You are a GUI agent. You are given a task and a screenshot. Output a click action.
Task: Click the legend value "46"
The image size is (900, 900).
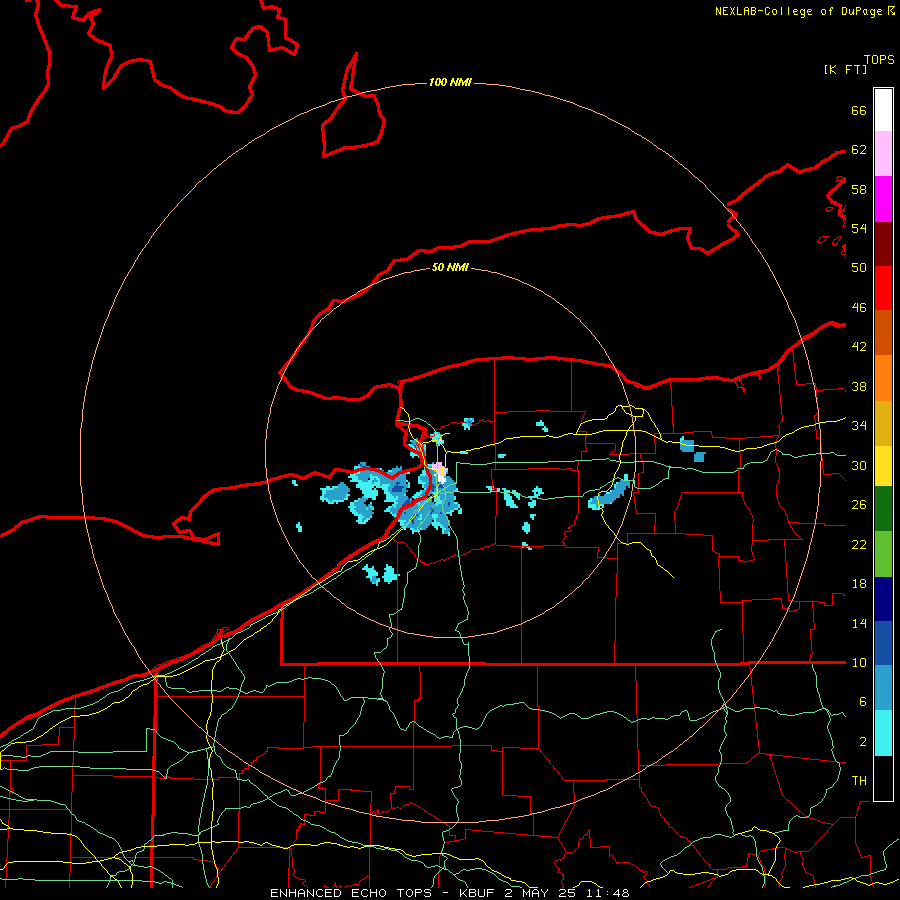pos(859,308)
